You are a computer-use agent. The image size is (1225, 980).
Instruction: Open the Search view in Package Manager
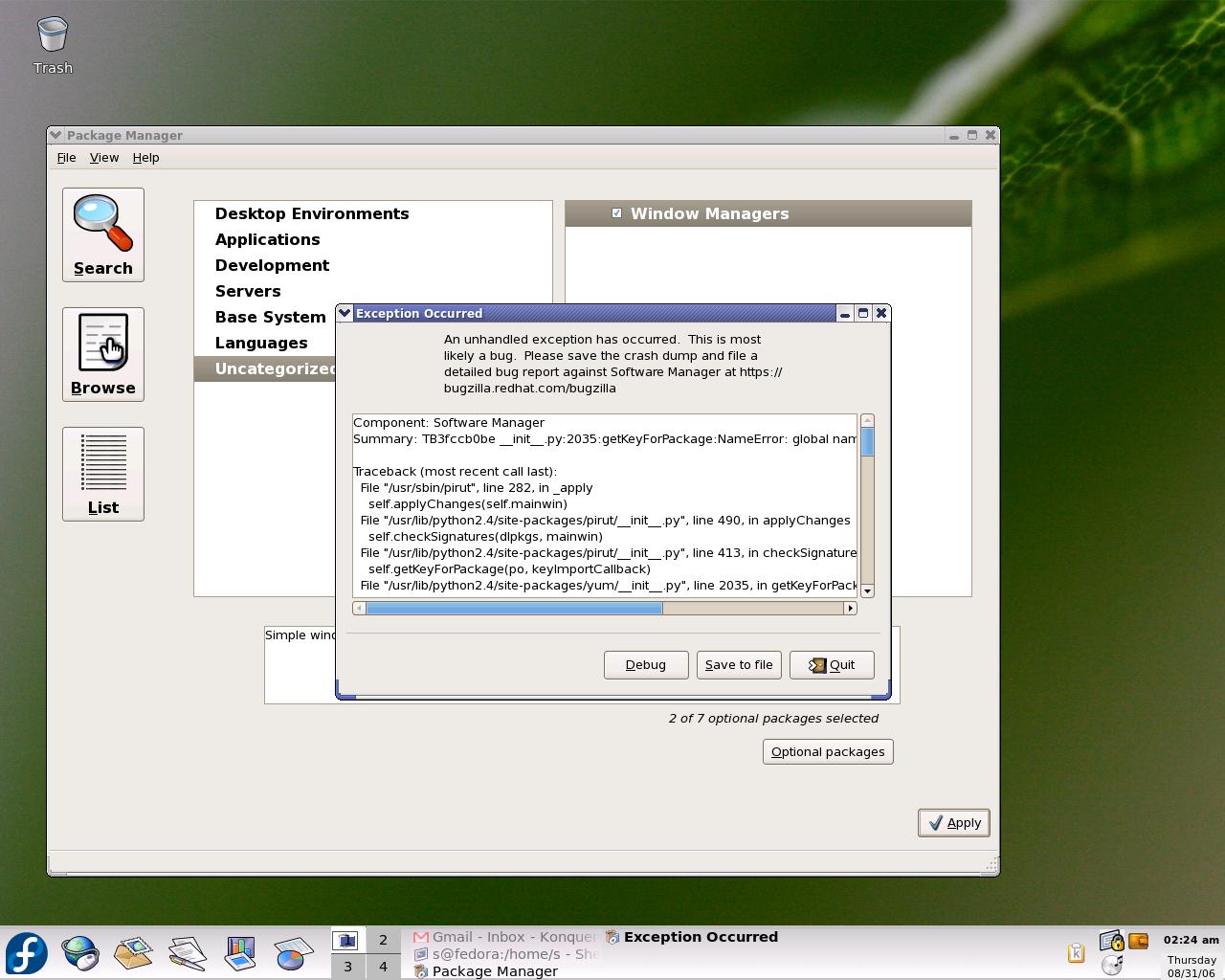tap(103, 234)
